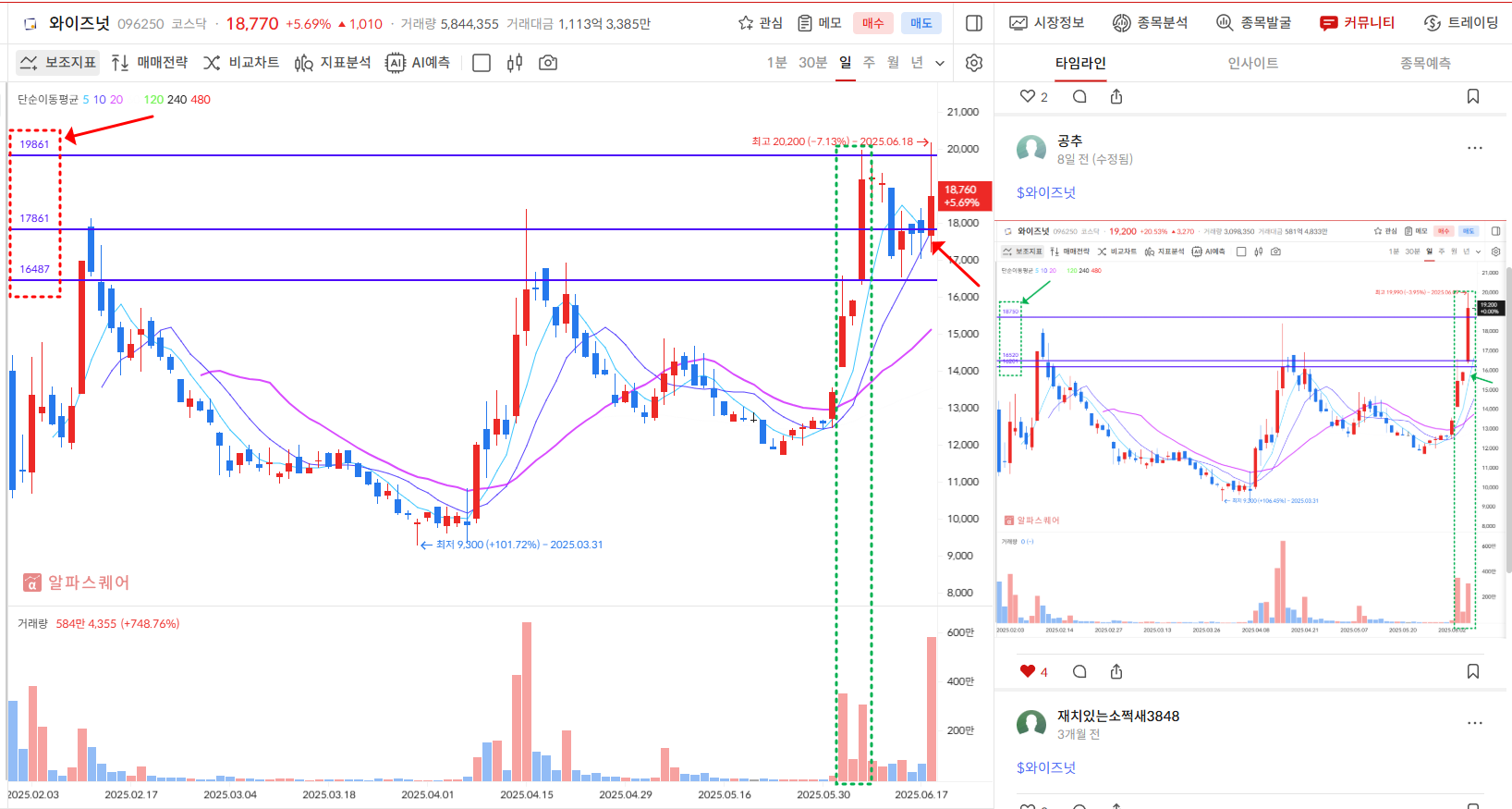Select moving average period 120

153,100
